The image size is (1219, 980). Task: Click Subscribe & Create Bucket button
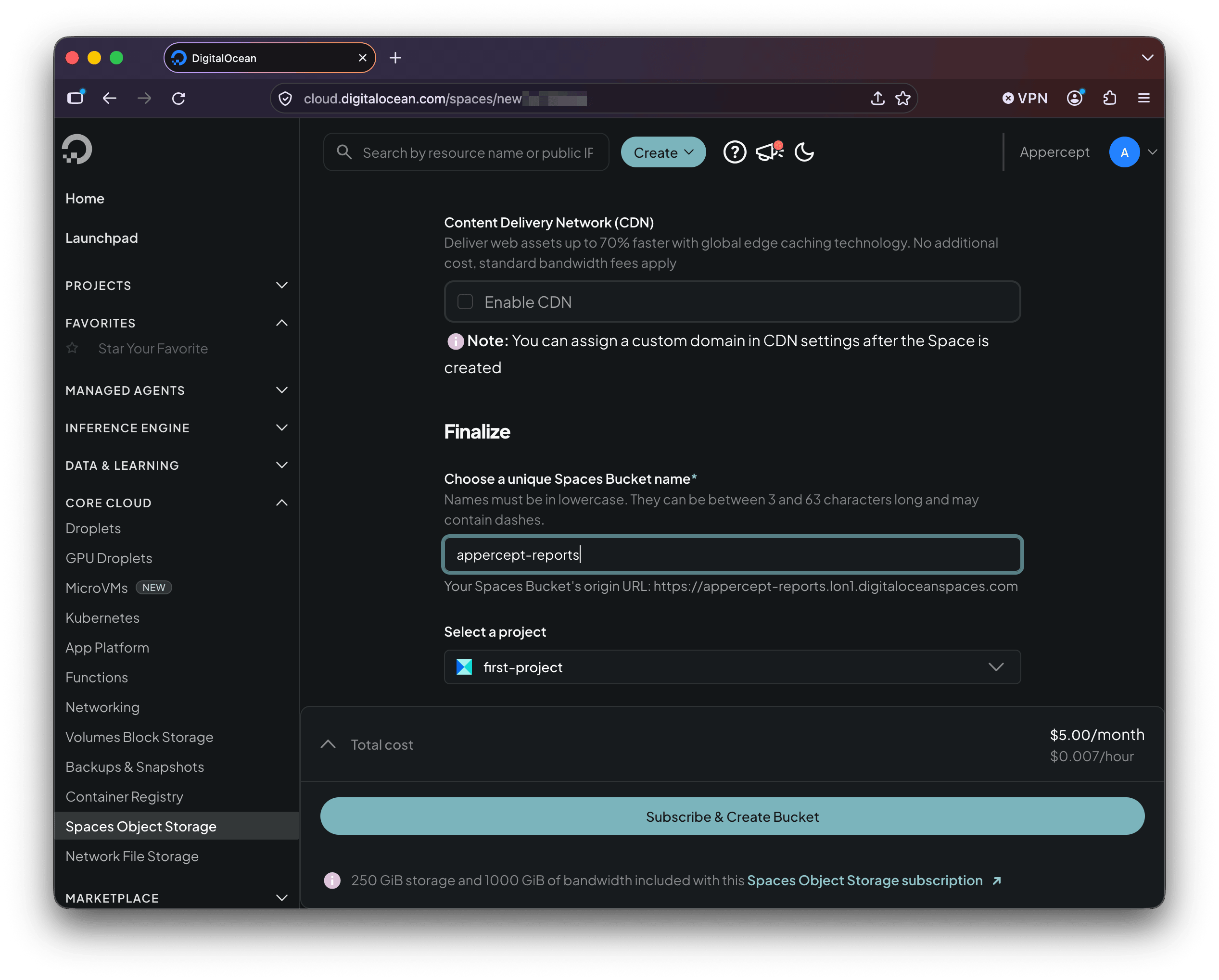click(732, 816)
